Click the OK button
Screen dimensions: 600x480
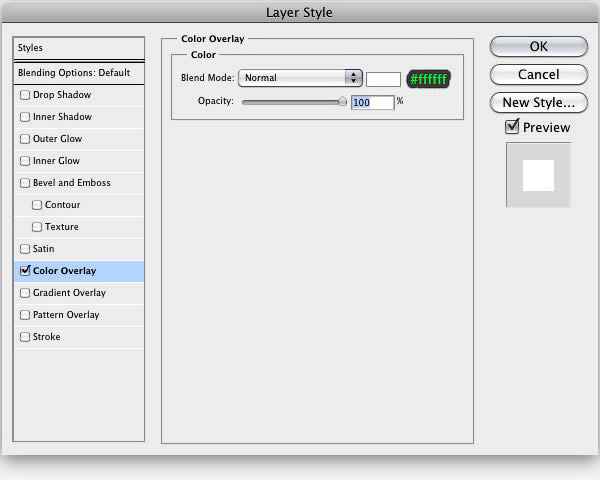tap(538, 46)
